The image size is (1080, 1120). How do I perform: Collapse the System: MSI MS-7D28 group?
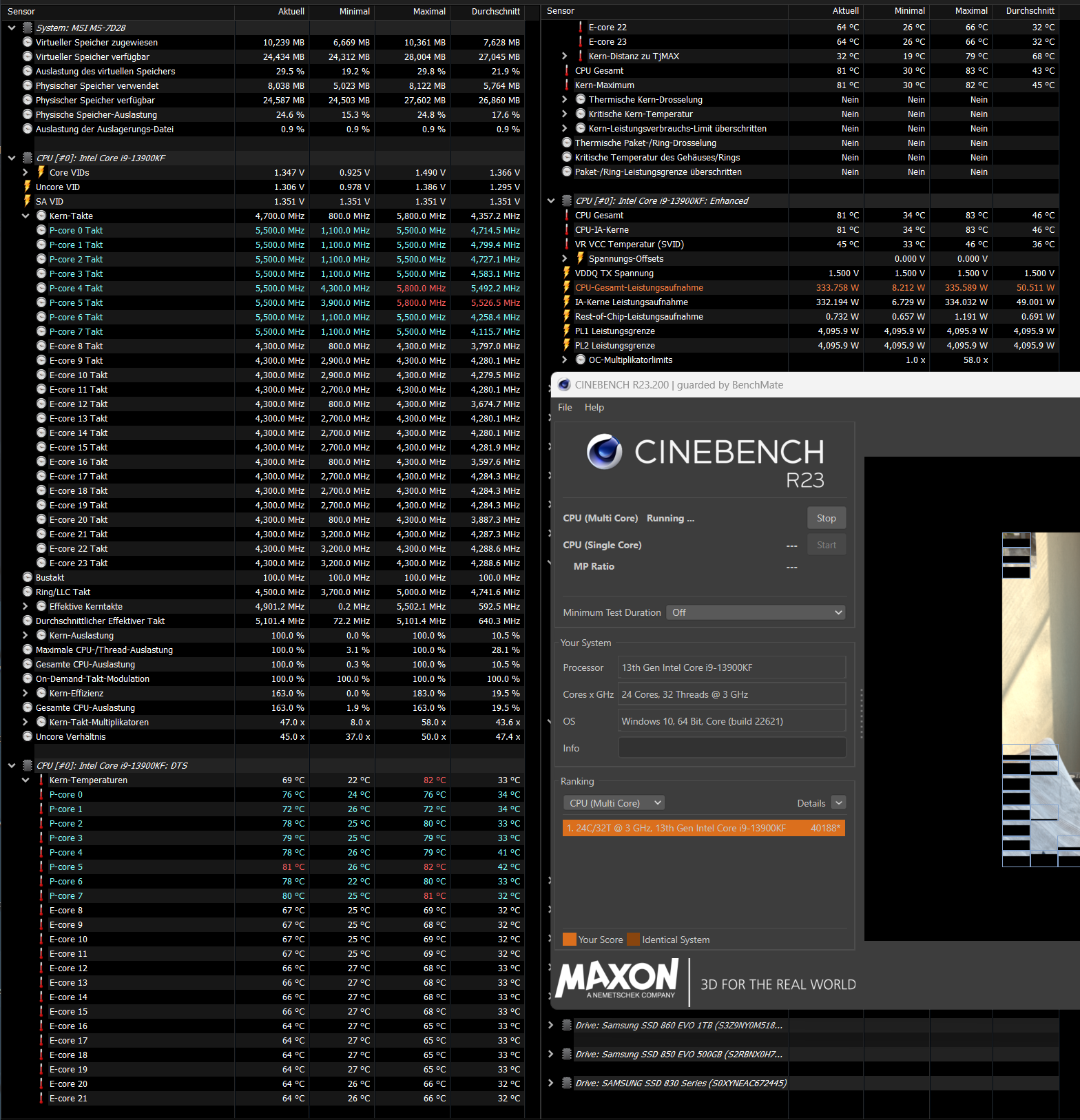pyautogui.click(x=12, y=28)
